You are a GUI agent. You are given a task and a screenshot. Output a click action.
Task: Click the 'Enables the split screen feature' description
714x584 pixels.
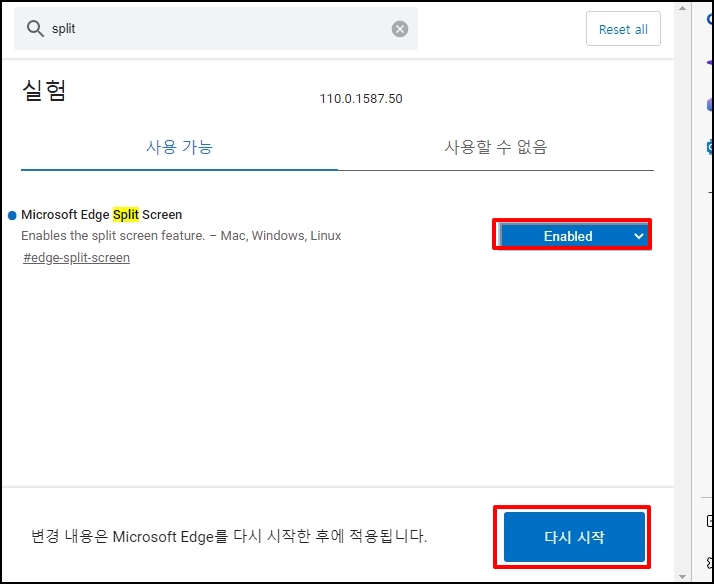coord(181,236)
